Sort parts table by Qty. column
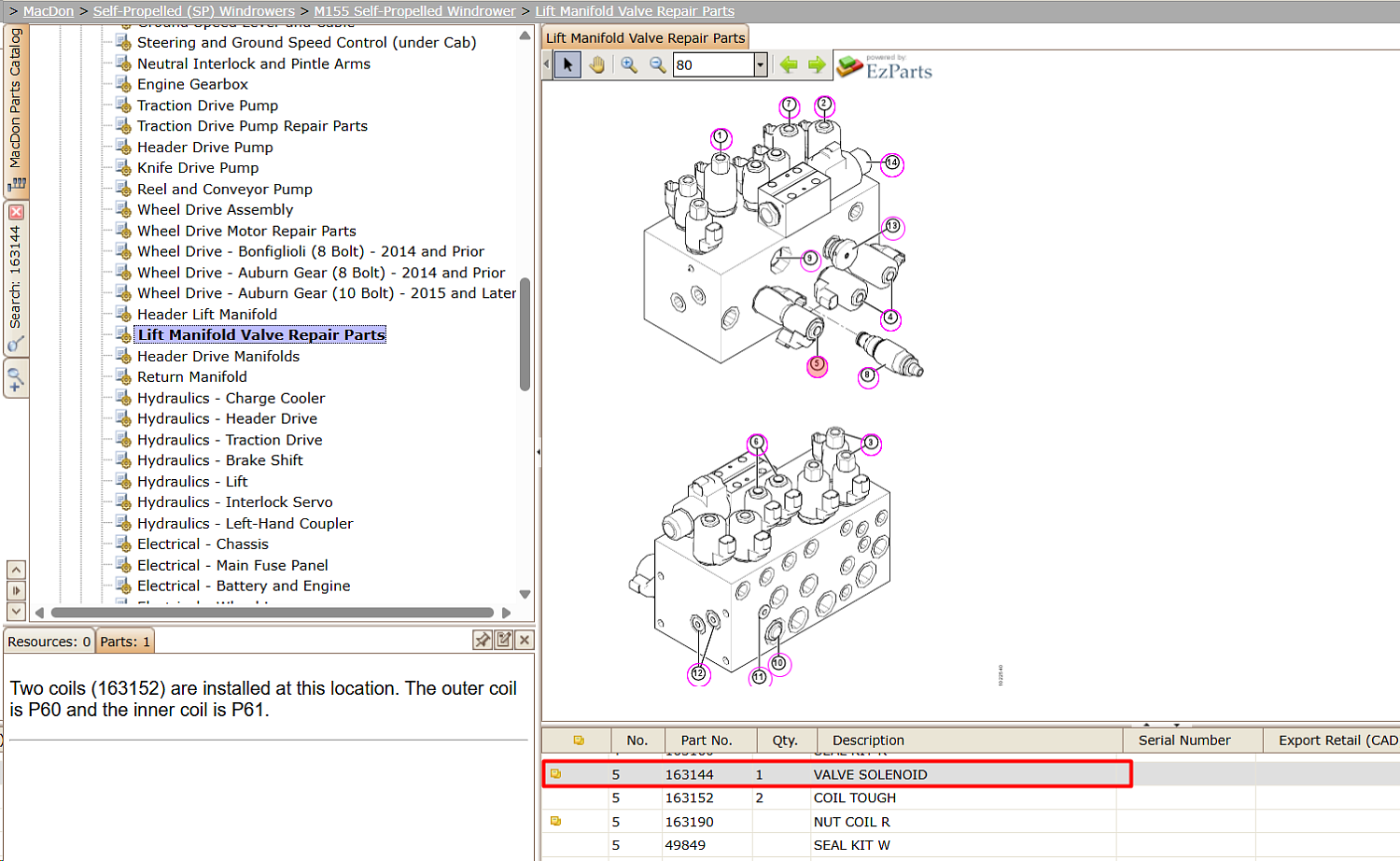 (x=785, y=741)
